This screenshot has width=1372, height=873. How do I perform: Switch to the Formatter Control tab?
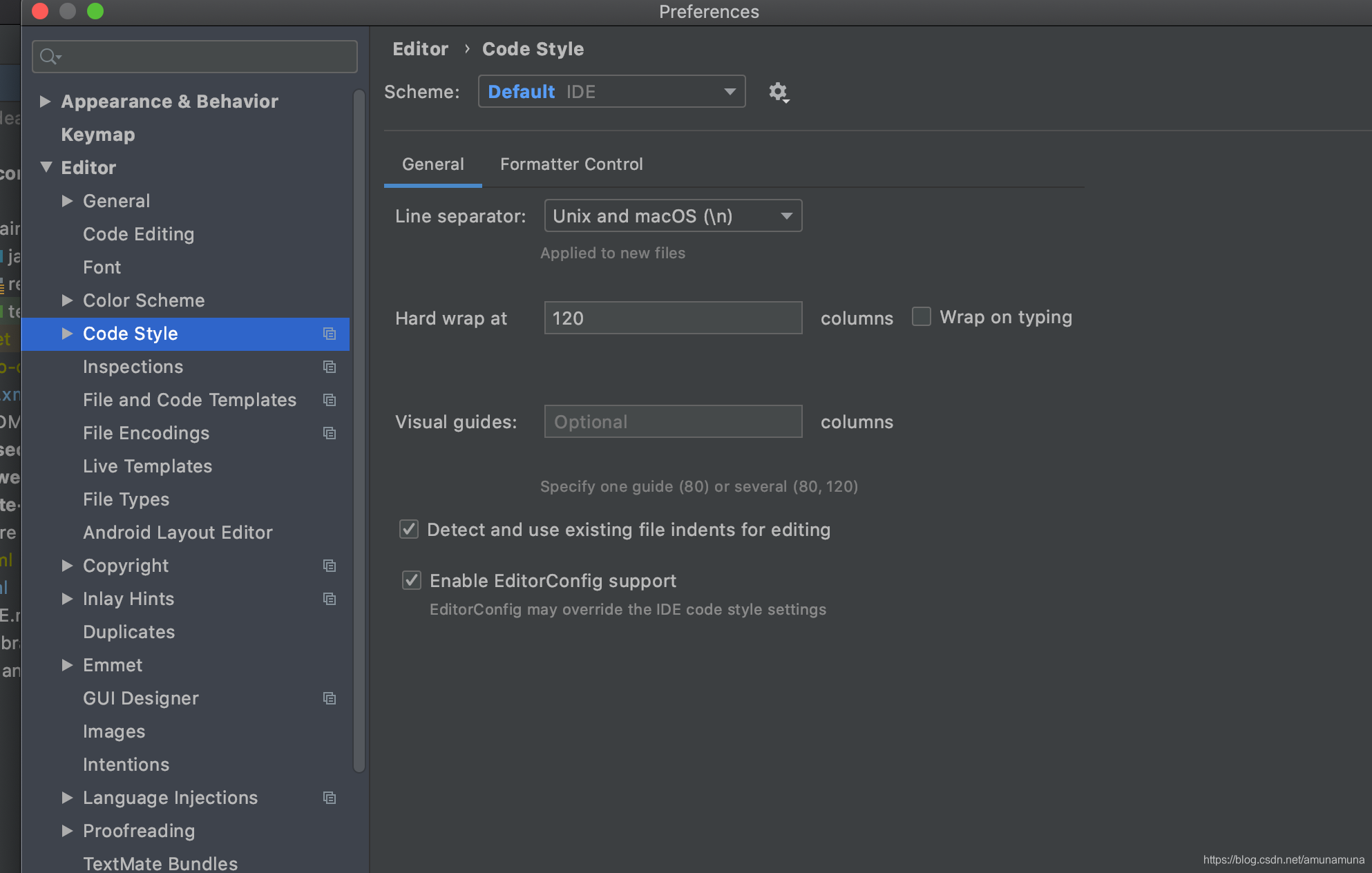tap(571, 164)
